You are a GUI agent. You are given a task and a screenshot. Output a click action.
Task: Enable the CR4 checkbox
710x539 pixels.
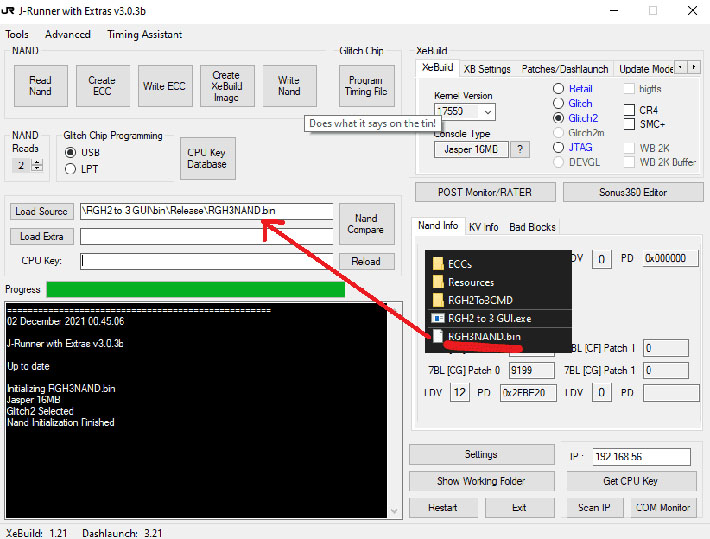[629, 110]
